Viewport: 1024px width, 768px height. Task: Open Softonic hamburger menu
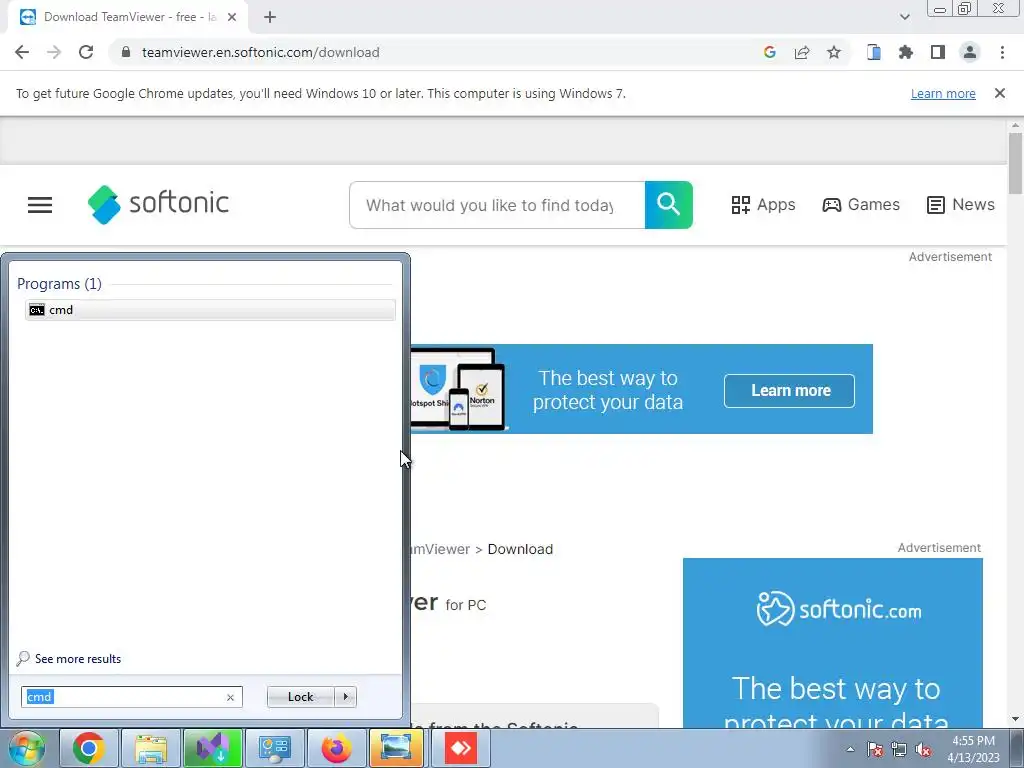[x=40, y=205]
